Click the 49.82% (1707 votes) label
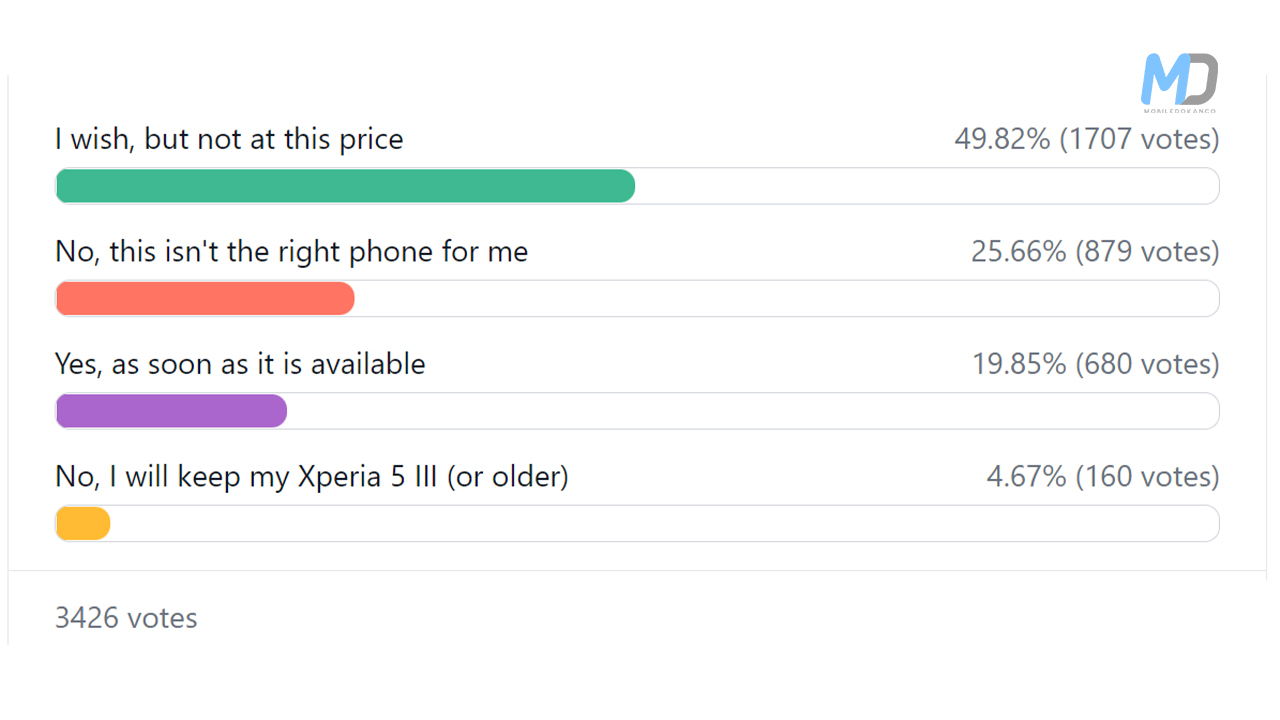The height and width of the screenshot is (720, 1280). pyautogui.click(x=1087, y=139)
